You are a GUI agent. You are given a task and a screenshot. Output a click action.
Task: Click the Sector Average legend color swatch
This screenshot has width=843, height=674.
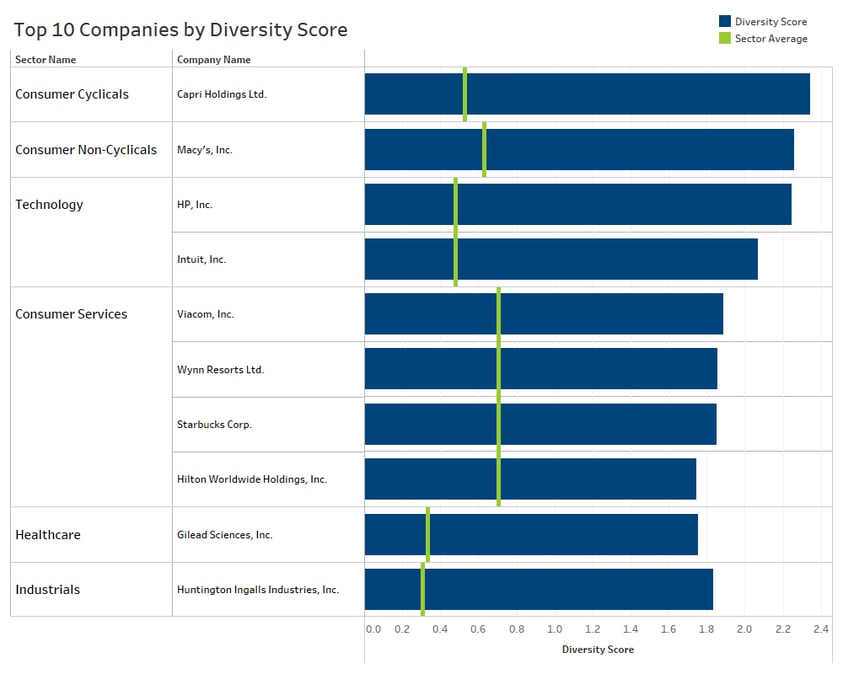pos(725,38)
